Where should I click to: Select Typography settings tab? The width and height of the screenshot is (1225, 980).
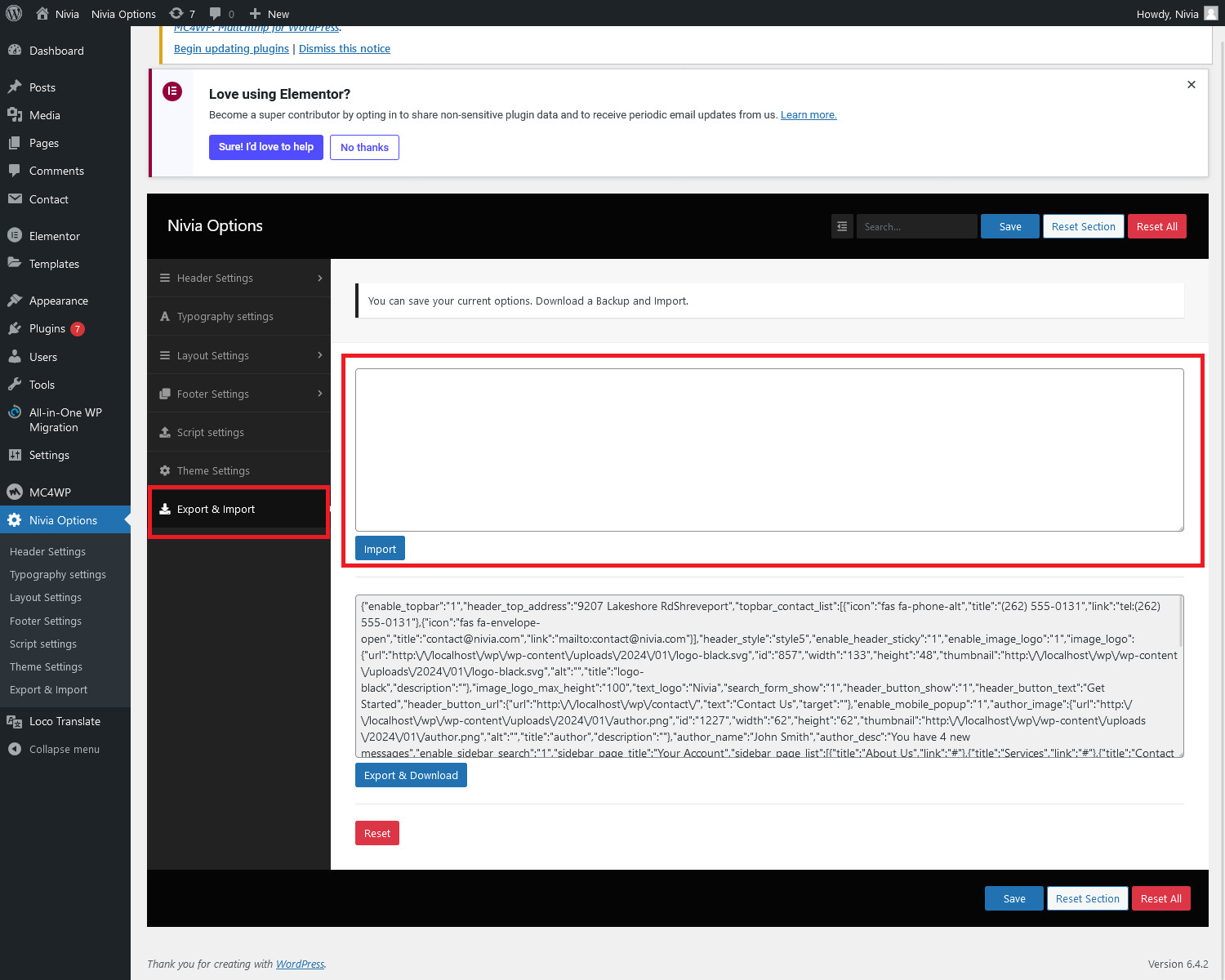pyautogui.click(x=225, y=317)
